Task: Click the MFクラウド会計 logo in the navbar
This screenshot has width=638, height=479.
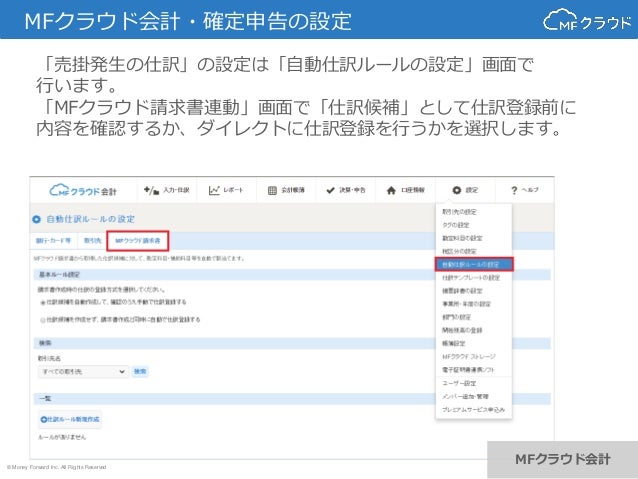Action: (x=83, y=190)
